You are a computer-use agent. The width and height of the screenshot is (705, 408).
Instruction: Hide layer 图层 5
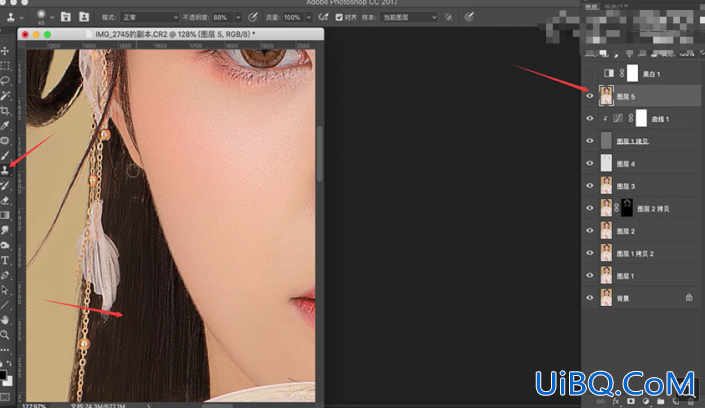pos(590,96)
